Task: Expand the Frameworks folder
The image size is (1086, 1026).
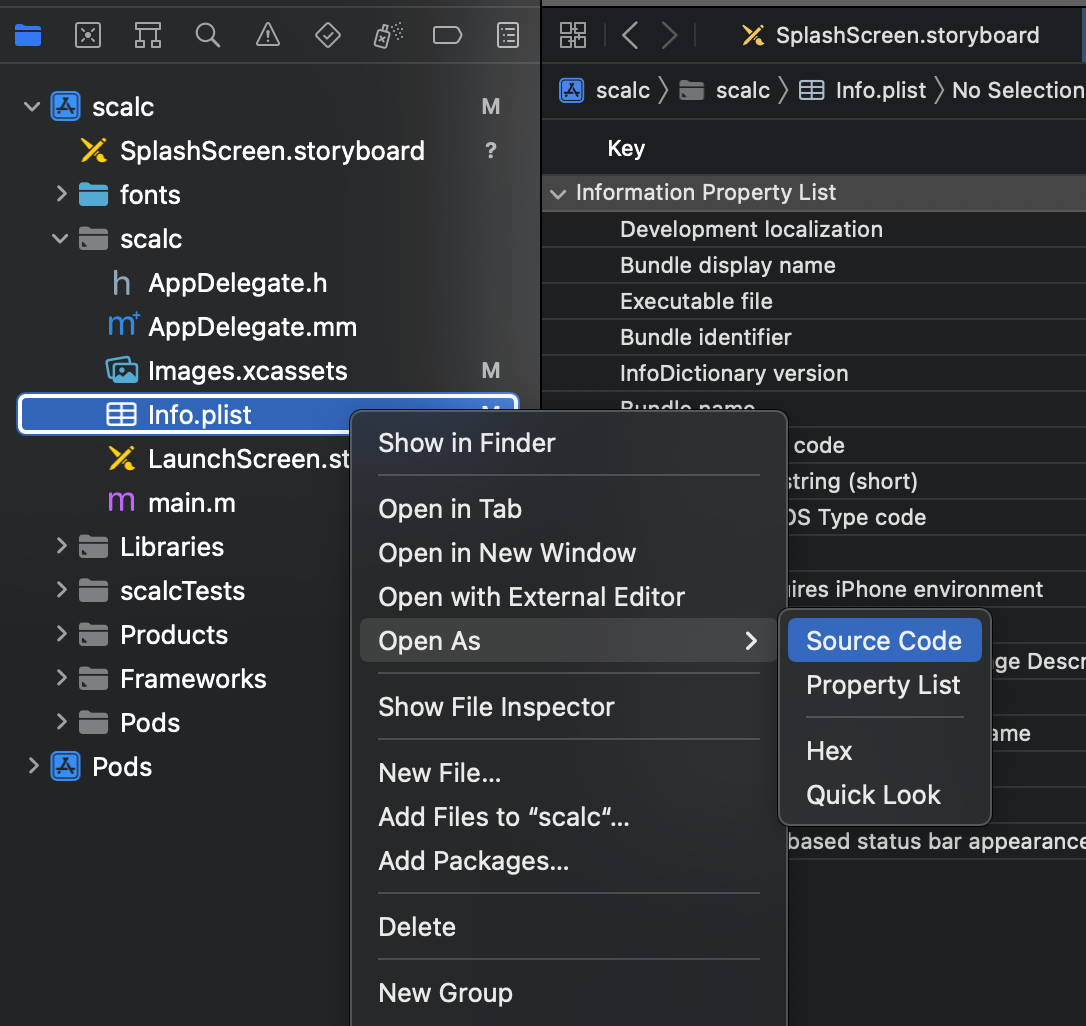Action: pos(62,678)
